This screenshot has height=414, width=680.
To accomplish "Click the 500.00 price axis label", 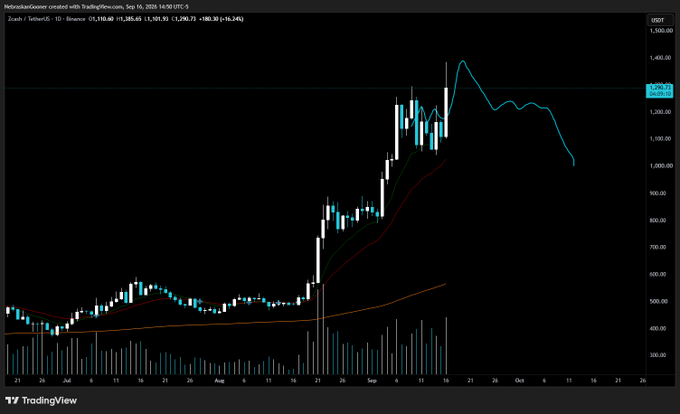I will pyautogui.click(x=658, y=301).
